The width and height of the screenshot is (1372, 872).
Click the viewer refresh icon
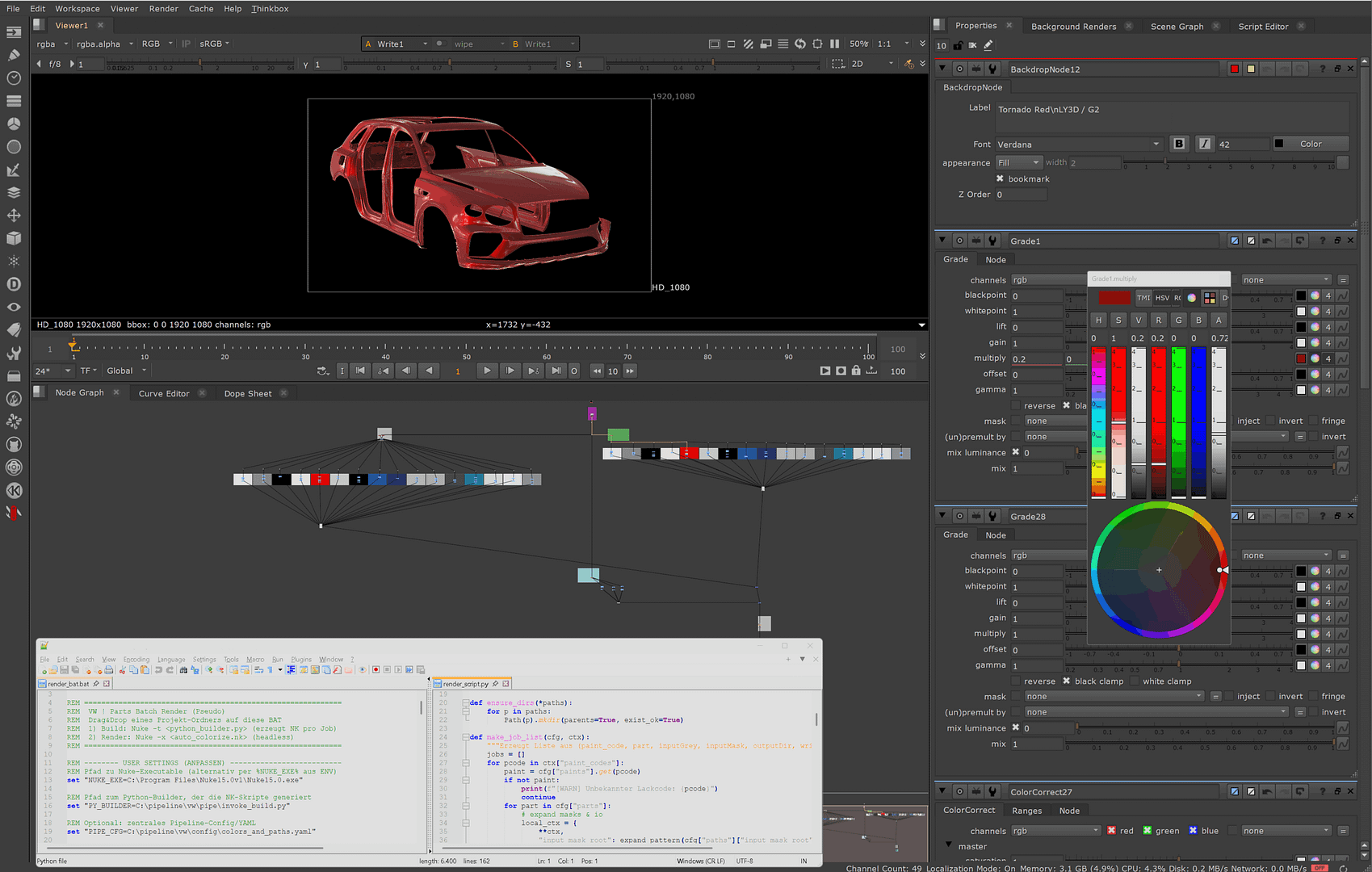(x=799, y=44)
